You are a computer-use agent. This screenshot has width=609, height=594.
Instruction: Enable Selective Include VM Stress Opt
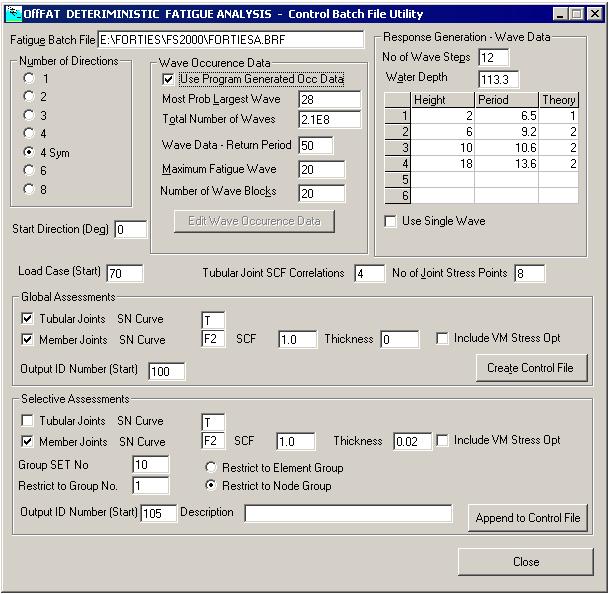[442, 441]
